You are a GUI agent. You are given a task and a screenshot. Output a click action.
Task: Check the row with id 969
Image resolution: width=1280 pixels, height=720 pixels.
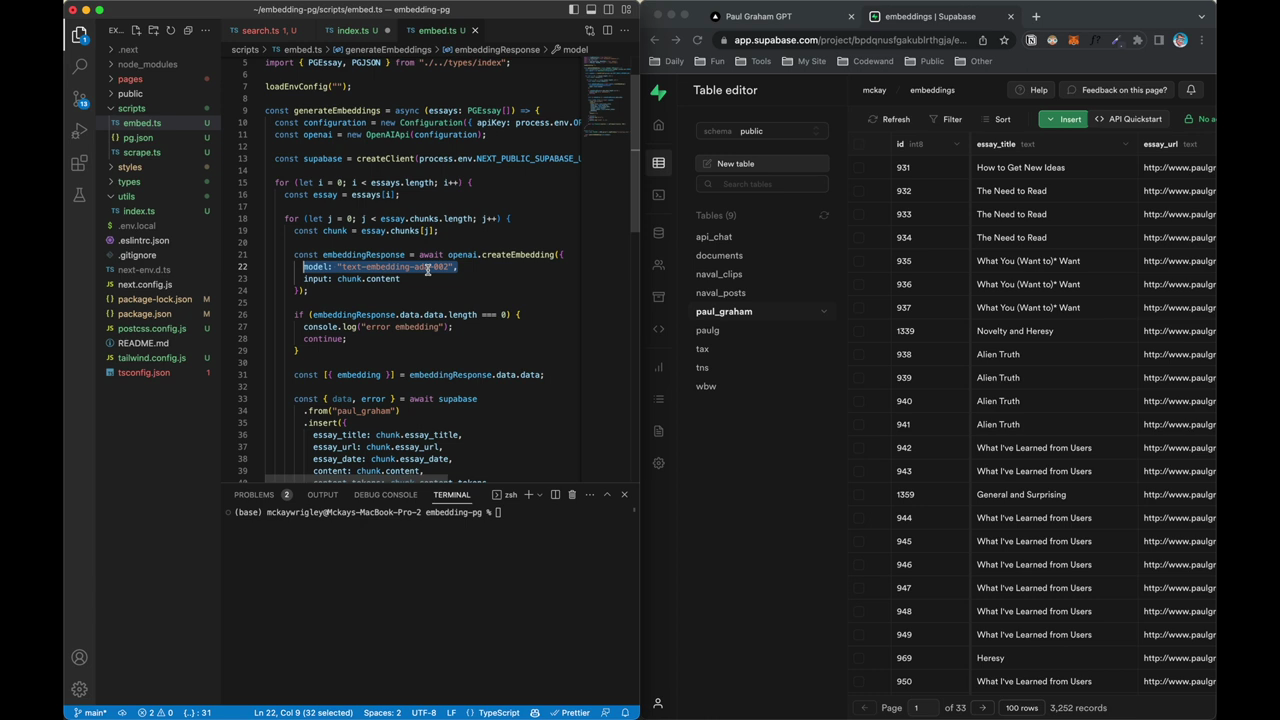(x=859, y=658)
